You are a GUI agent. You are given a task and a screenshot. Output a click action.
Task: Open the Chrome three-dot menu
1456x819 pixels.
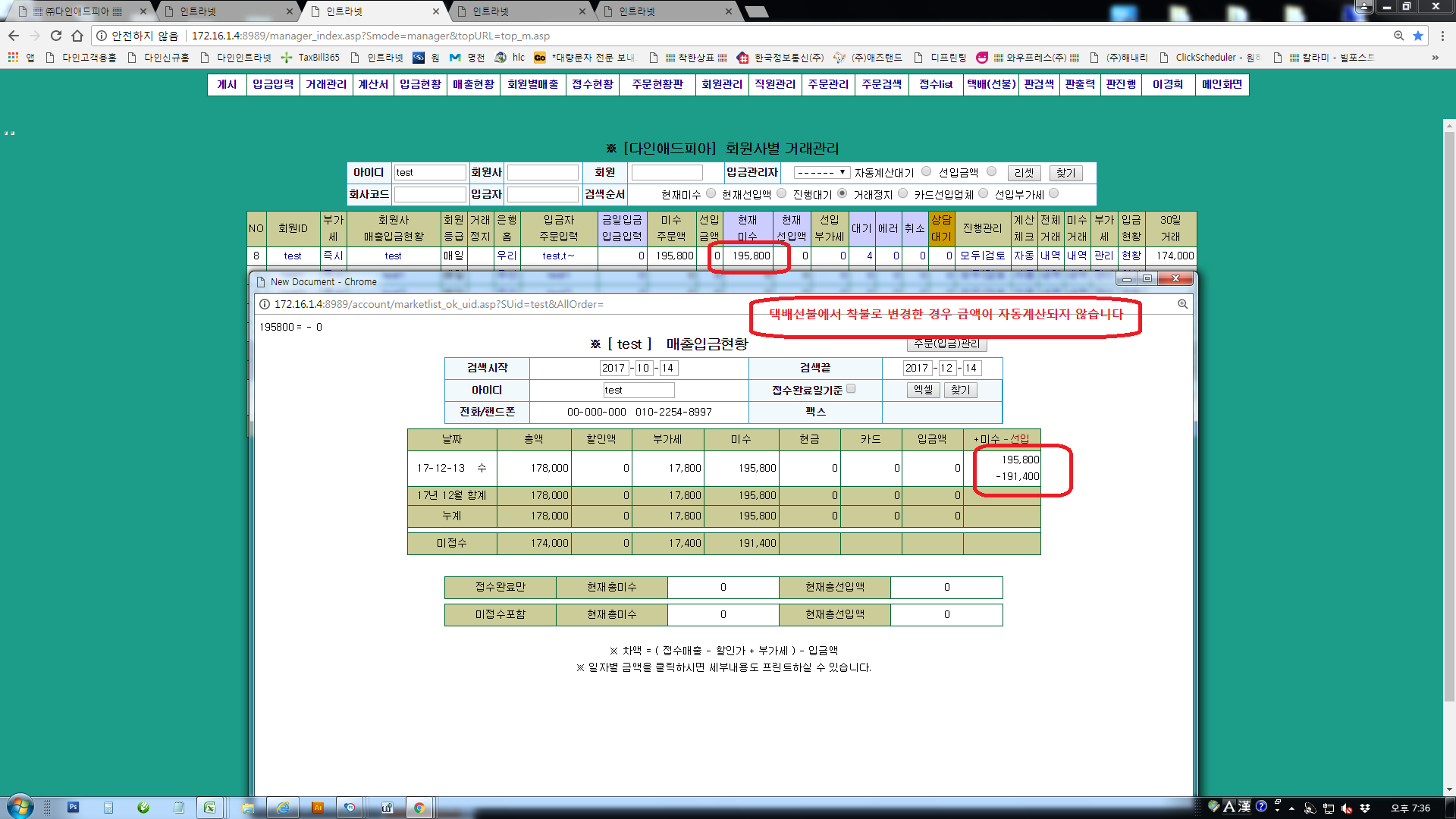(x=1442, y=36)
